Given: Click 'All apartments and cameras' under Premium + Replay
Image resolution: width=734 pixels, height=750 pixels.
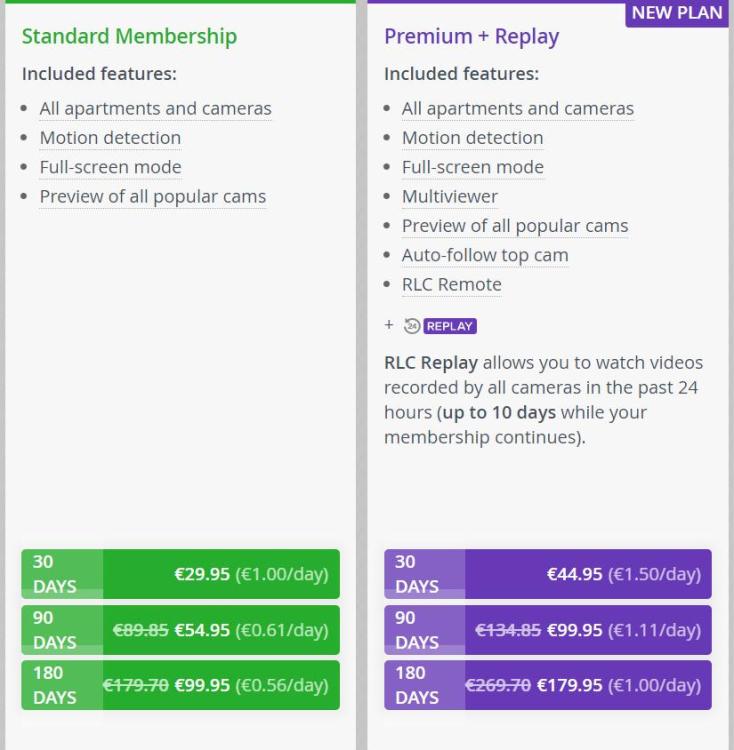Looking at the screenshot, I should 517,109.
